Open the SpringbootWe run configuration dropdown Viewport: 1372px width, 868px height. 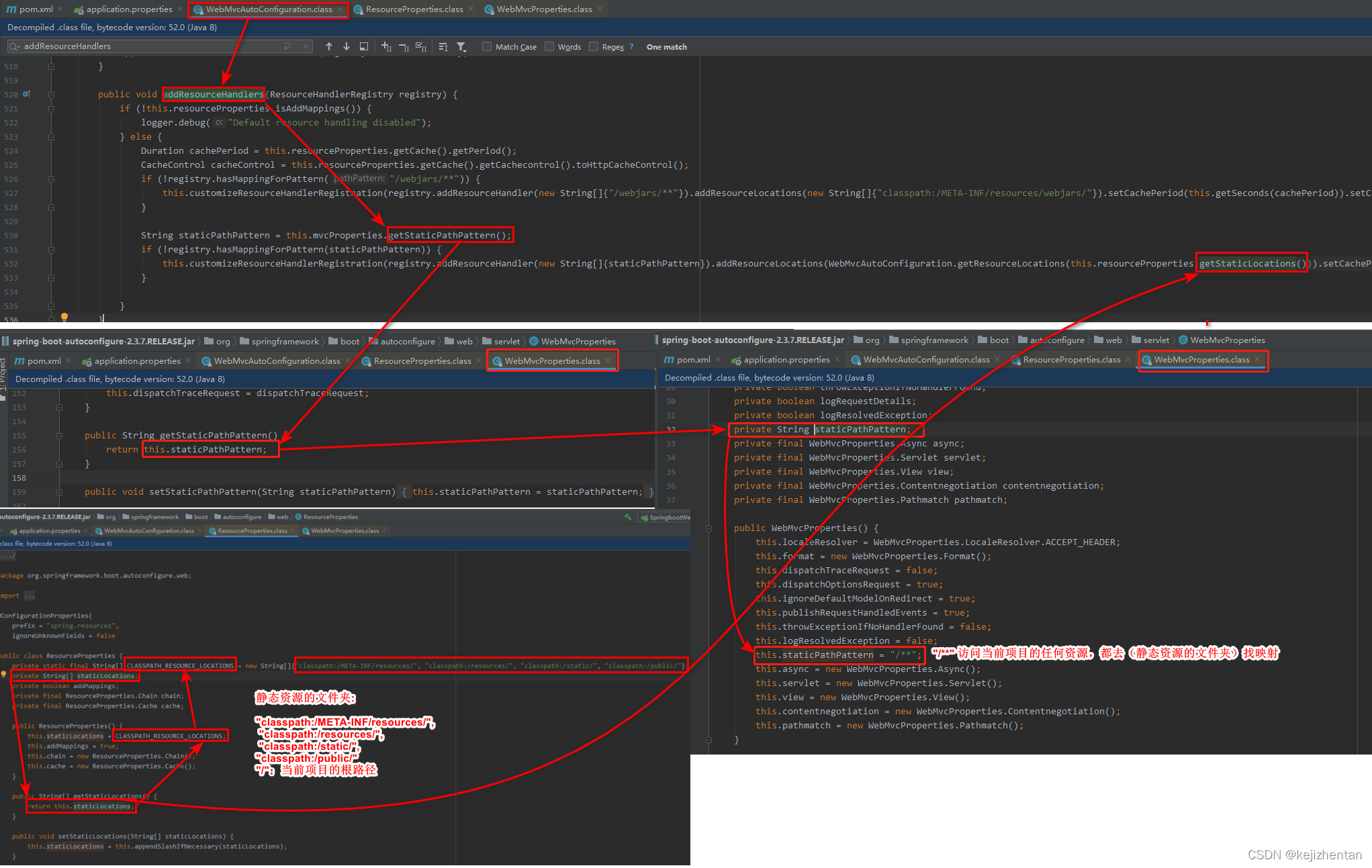[x=666, y=517]
